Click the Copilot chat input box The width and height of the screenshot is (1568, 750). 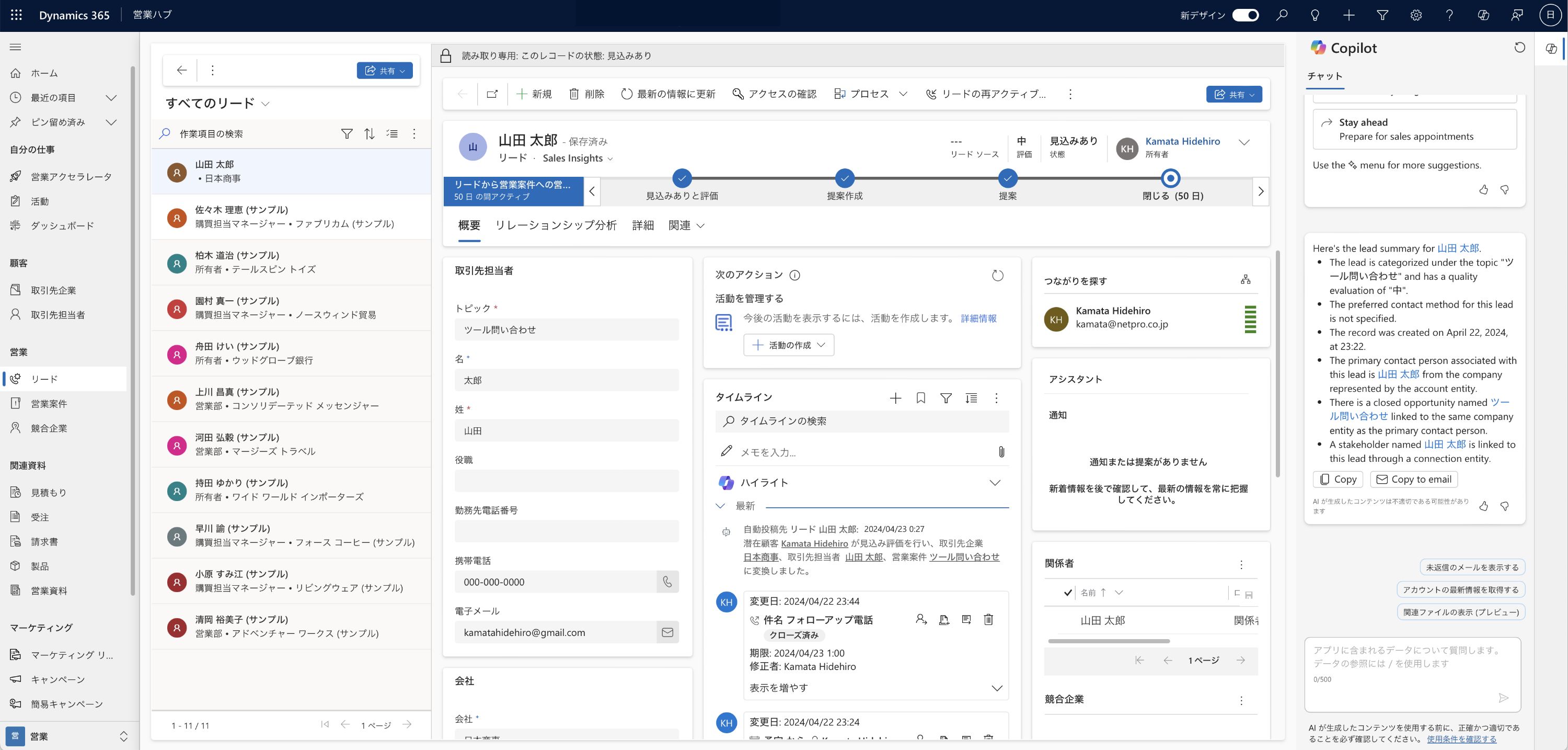tap(1412, 674)
